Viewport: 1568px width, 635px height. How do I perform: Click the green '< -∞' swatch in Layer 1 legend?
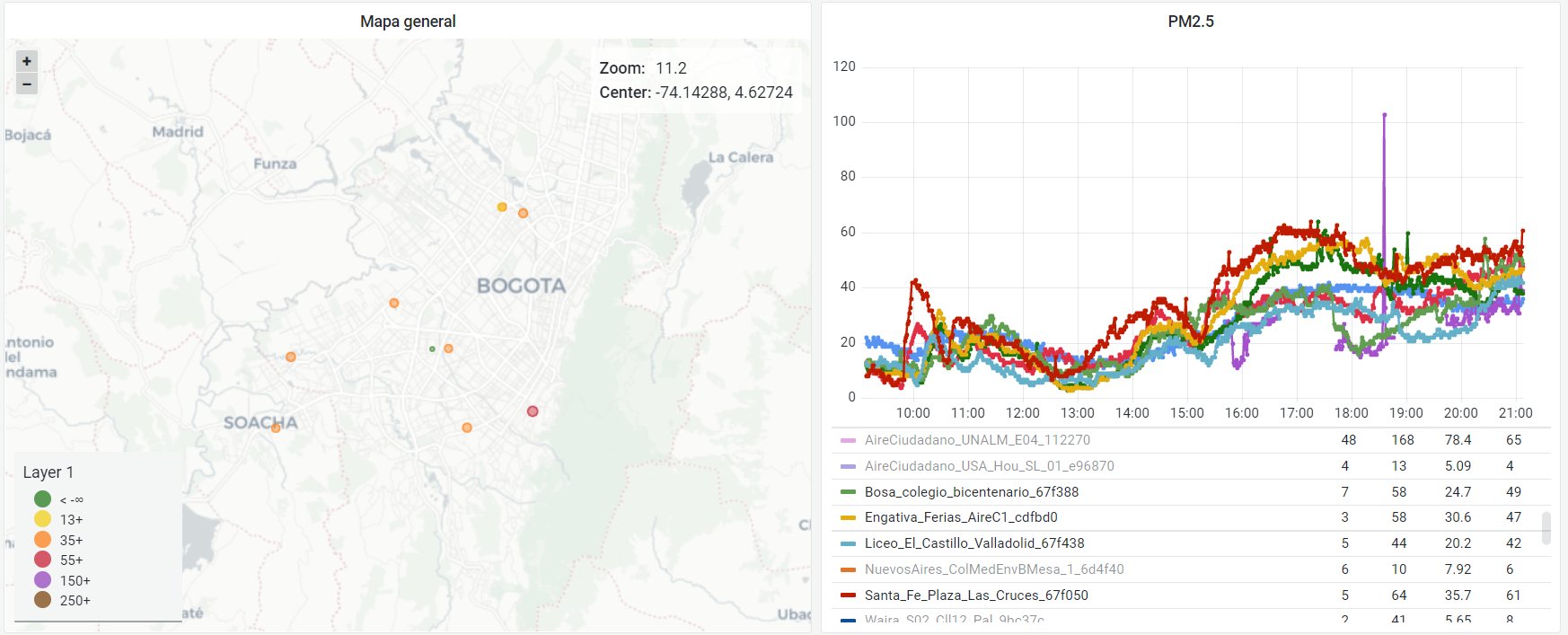(x=42, y=498)
